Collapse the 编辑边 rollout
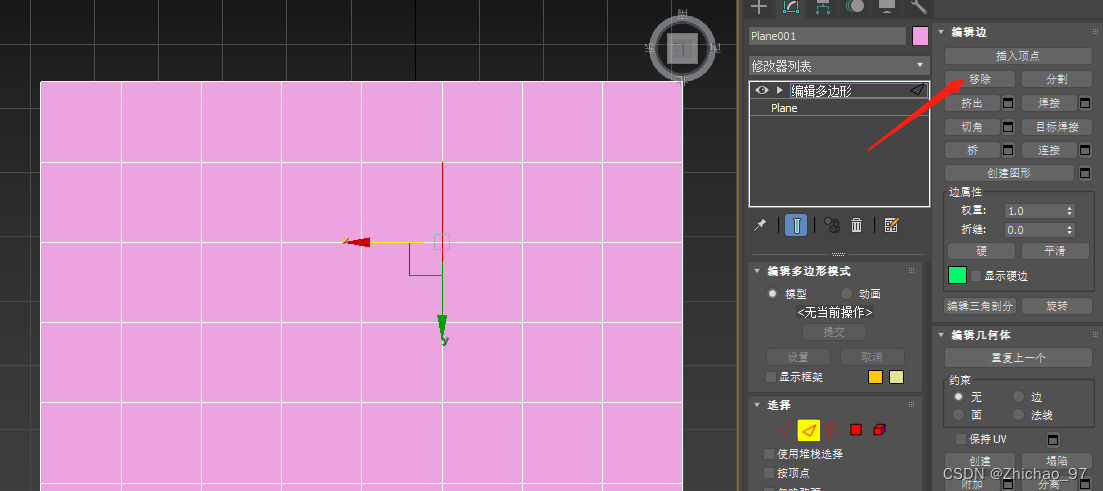Screen dimensions: 1103x491 (942, 32)
